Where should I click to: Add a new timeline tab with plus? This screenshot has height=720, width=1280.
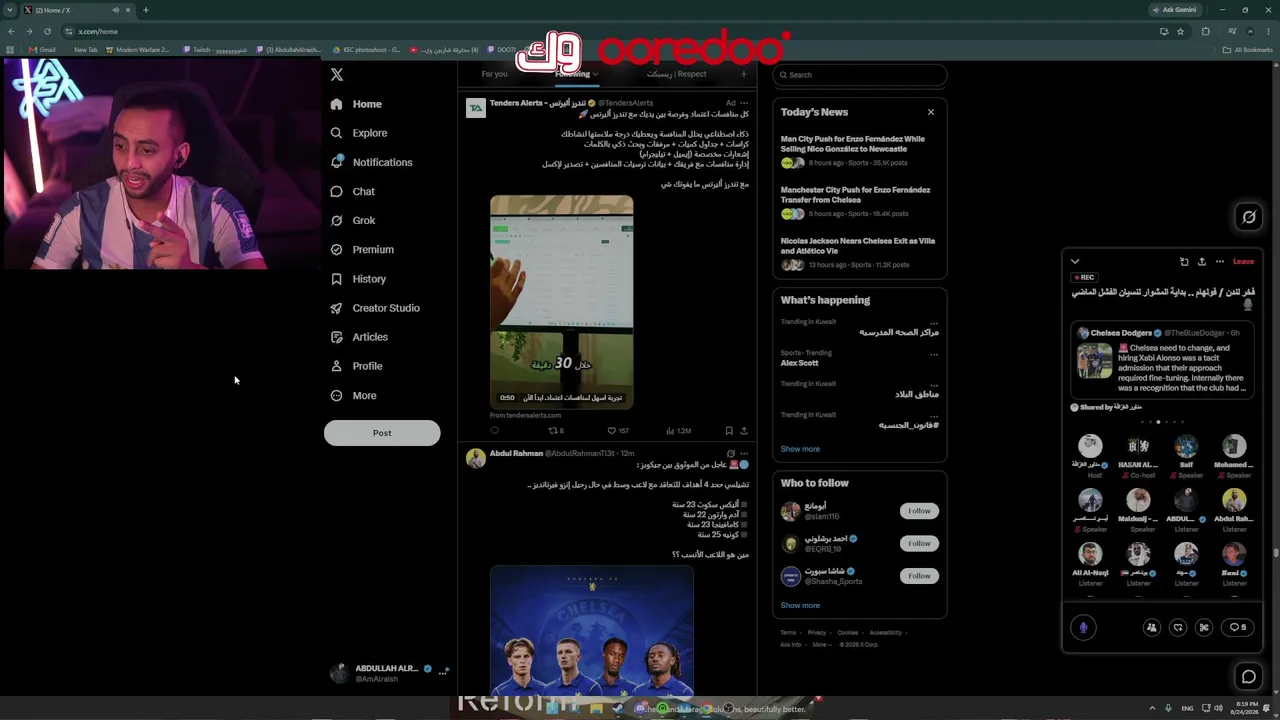click(743, 74)
